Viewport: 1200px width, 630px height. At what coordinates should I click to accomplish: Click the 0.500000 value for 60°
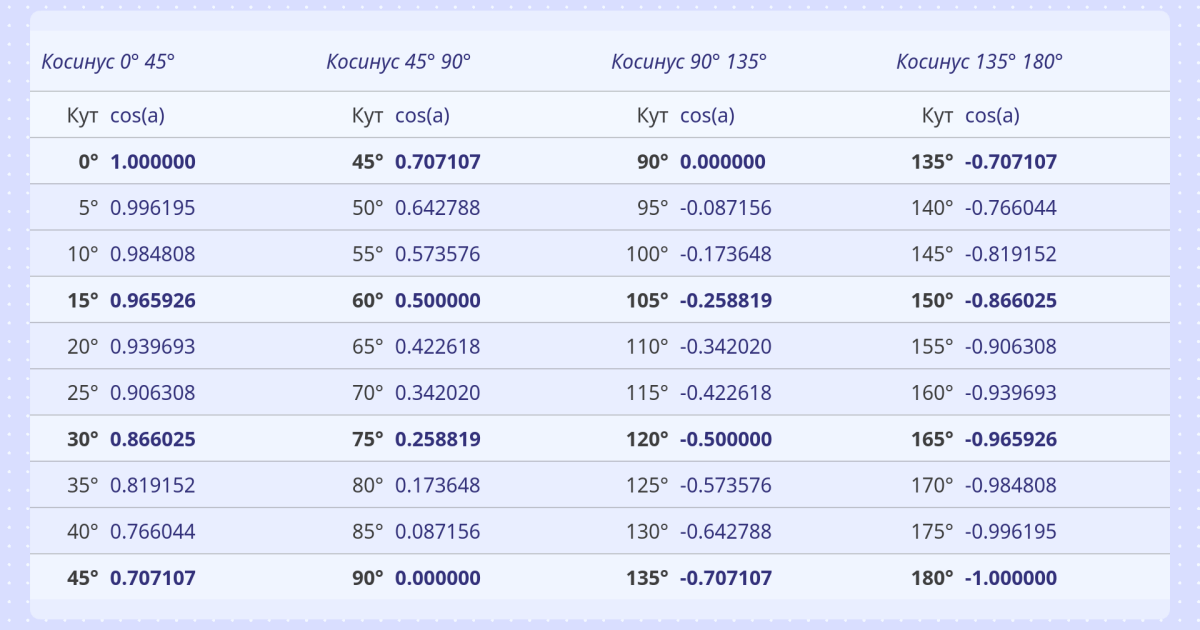[437, 301]
